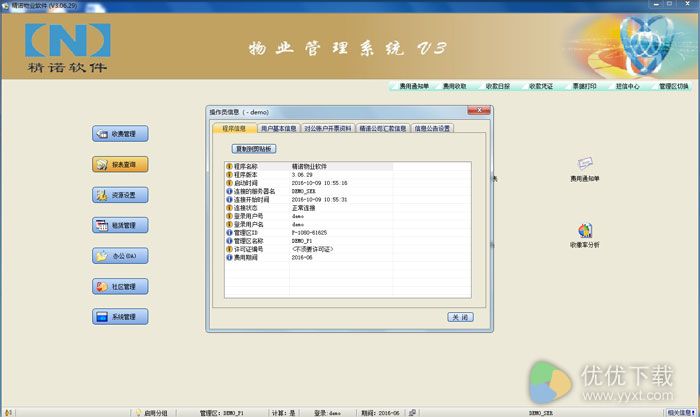Open 相关信息 dropdown in status bar

pos(681,413)
